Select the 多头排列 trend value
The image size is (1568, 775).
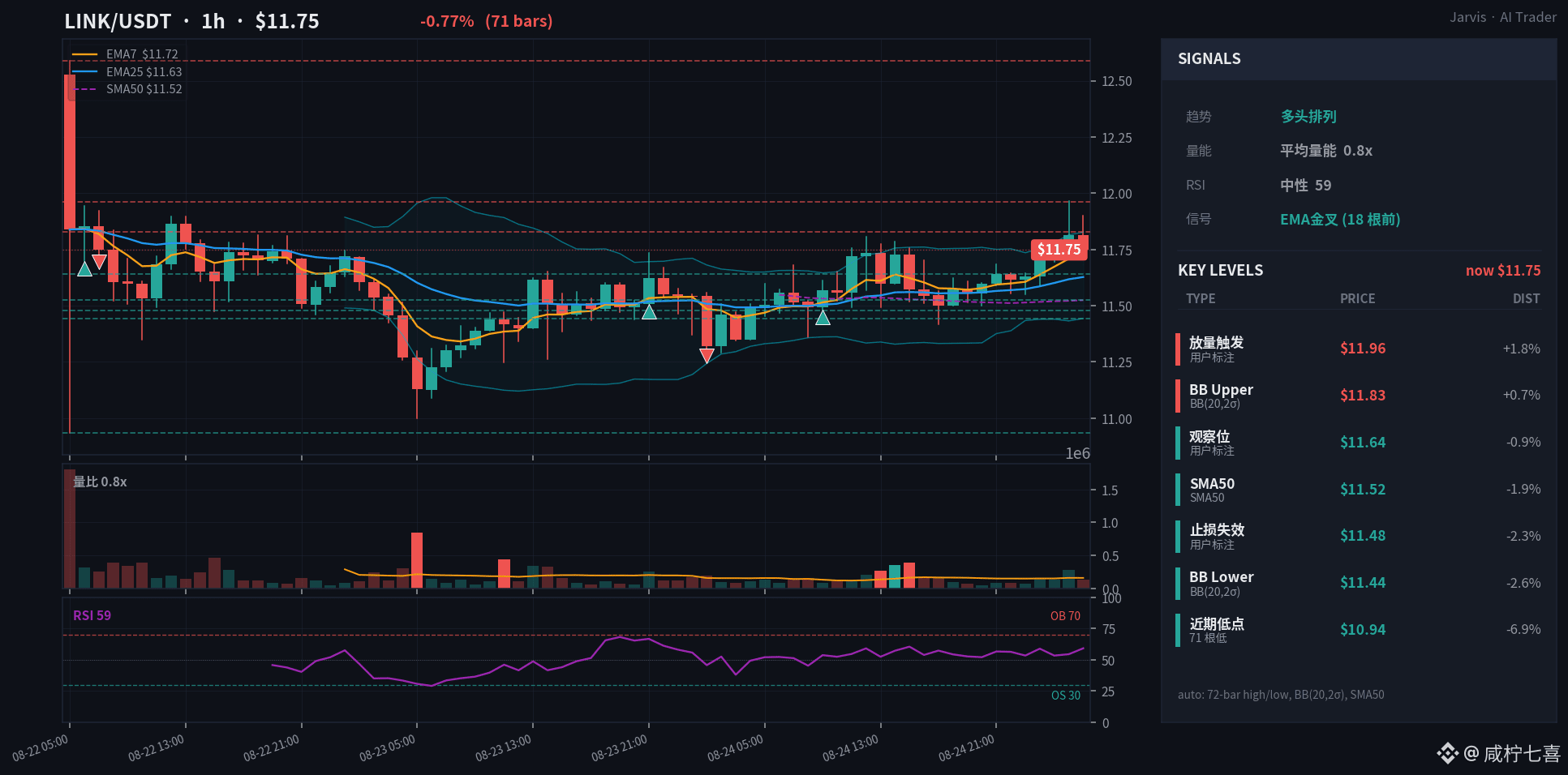click(1308, 117)
